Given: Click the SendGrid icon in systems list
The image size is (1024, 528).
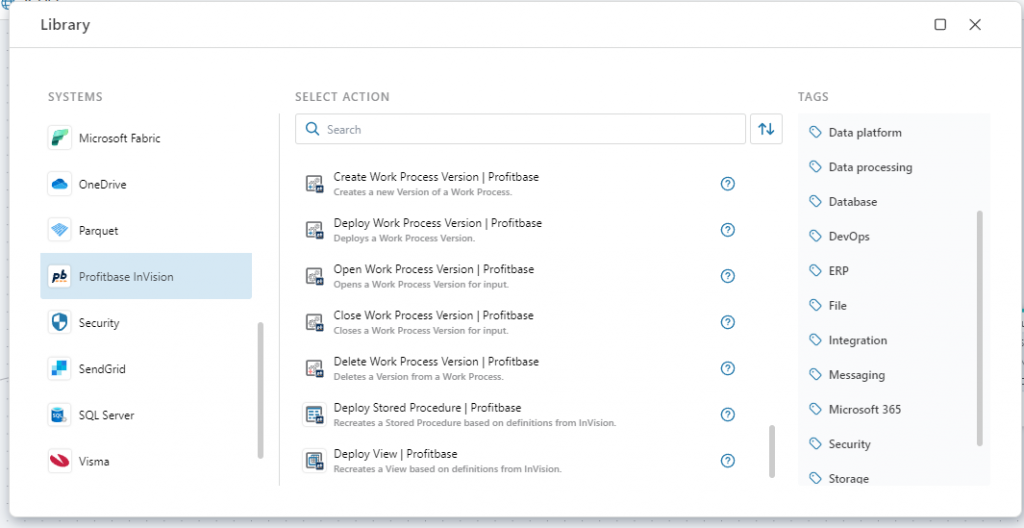Looking at the screenshot, I should click(x=60, y=369).
